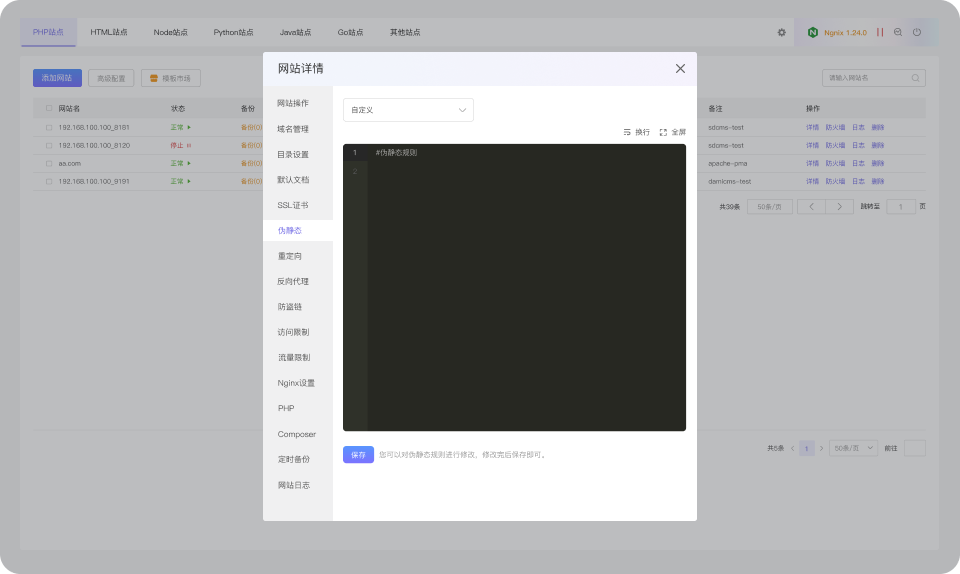Open the 50条/页 page size dropdown at bottom
Screen dimensions: 960x574
[x=853, y=449]
